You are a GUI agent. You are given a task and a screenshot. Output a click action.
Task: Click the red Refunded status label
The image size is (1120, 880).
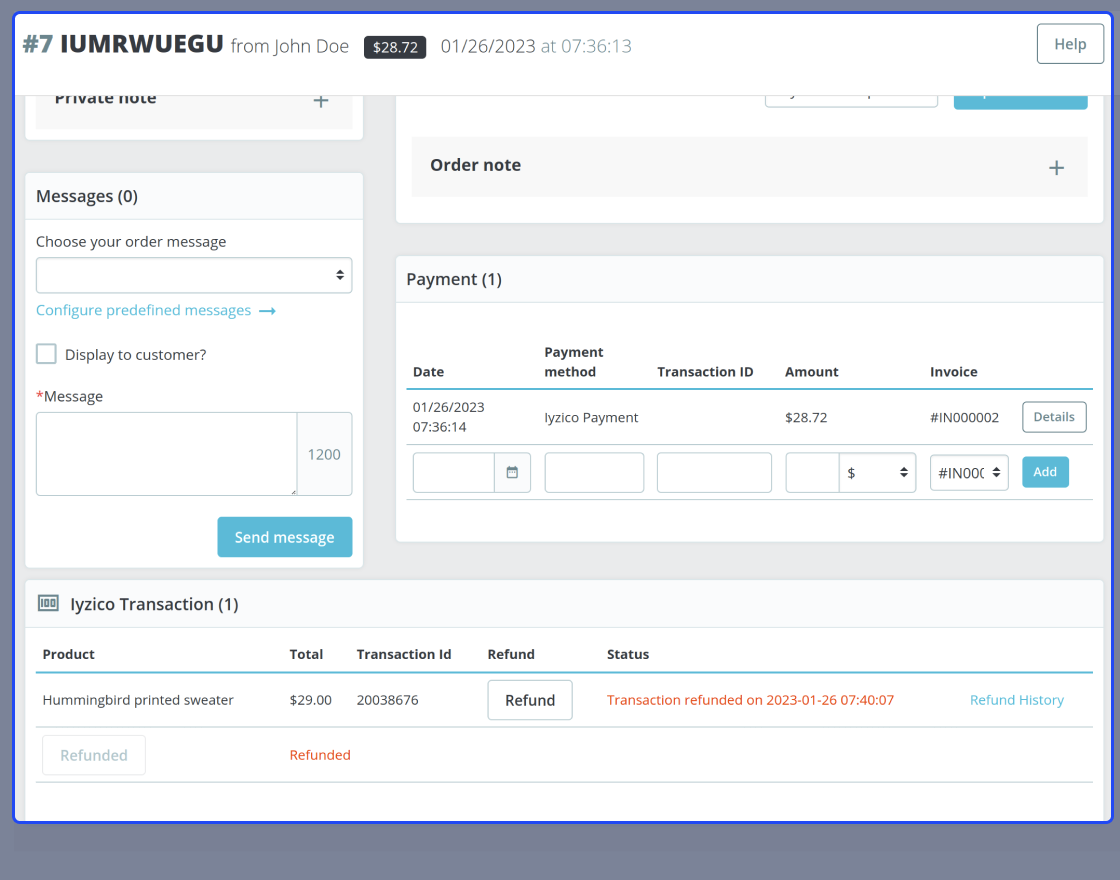[320, 755]
